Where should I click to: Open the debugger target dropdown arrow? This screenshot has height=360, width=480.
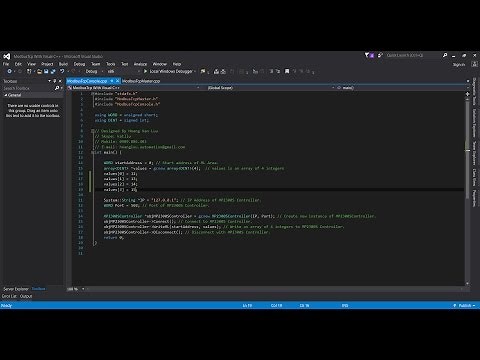(x=195, y=71)
